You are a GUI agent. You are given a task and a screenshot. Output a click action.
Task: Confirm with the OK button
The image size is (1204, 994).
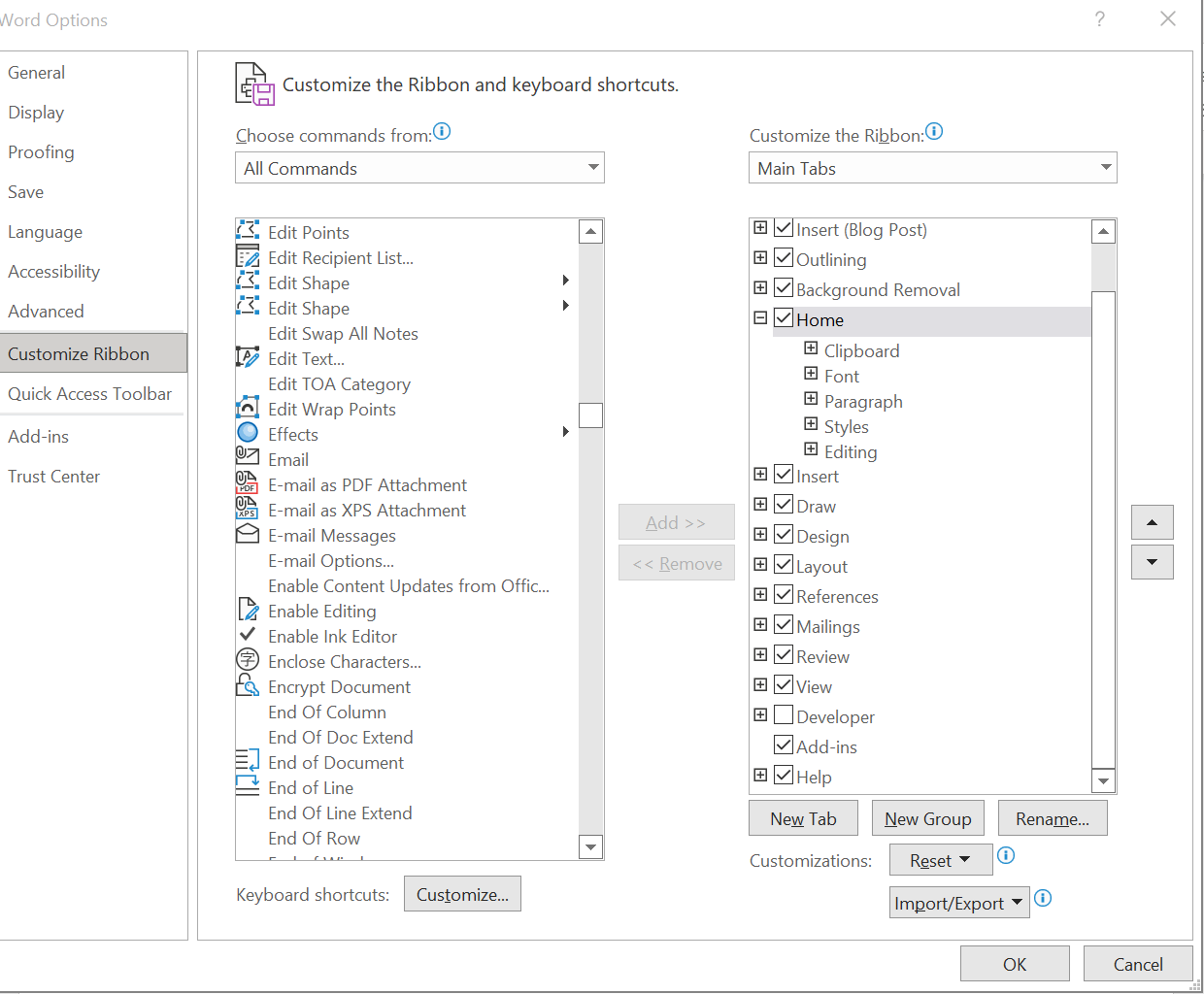point(1015,964)
